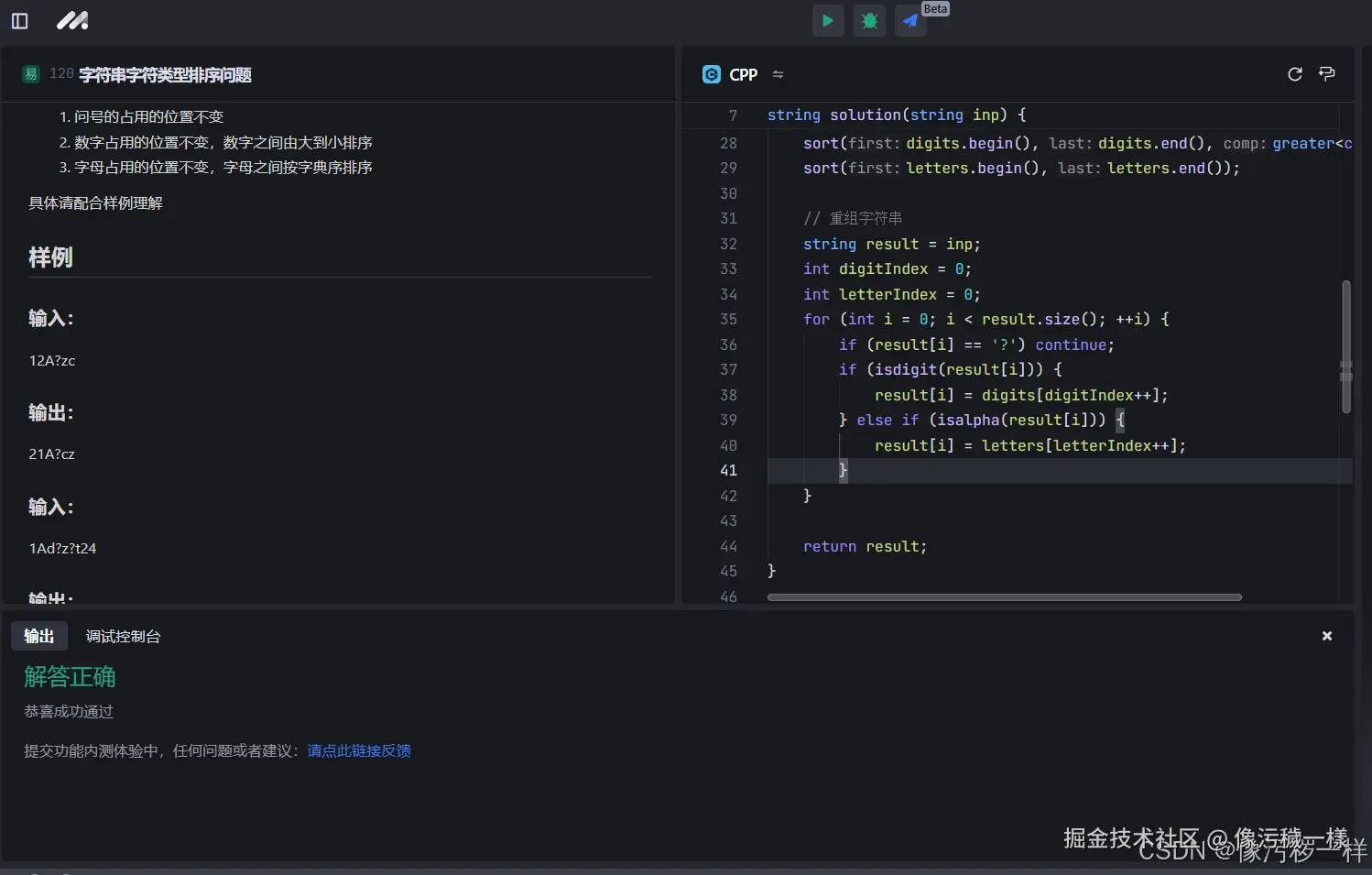Click the problem title 字符串字符类型排序问题
The width and height of the screenshot is (1372, 875).
pos(165,74)
